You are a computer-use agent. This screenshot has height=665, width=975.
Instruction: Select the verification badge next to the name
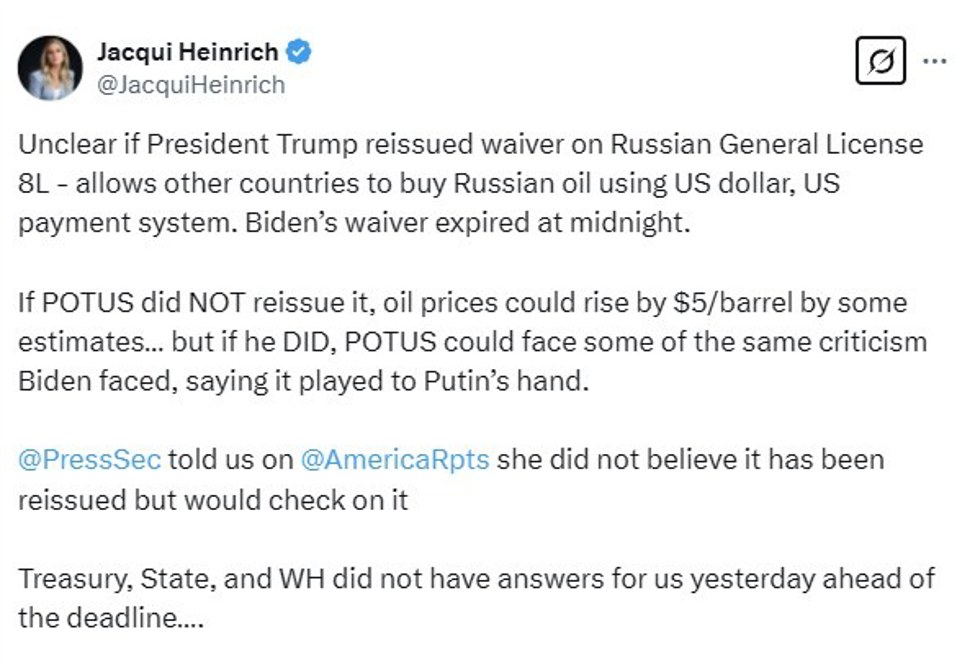pos(301,52)
